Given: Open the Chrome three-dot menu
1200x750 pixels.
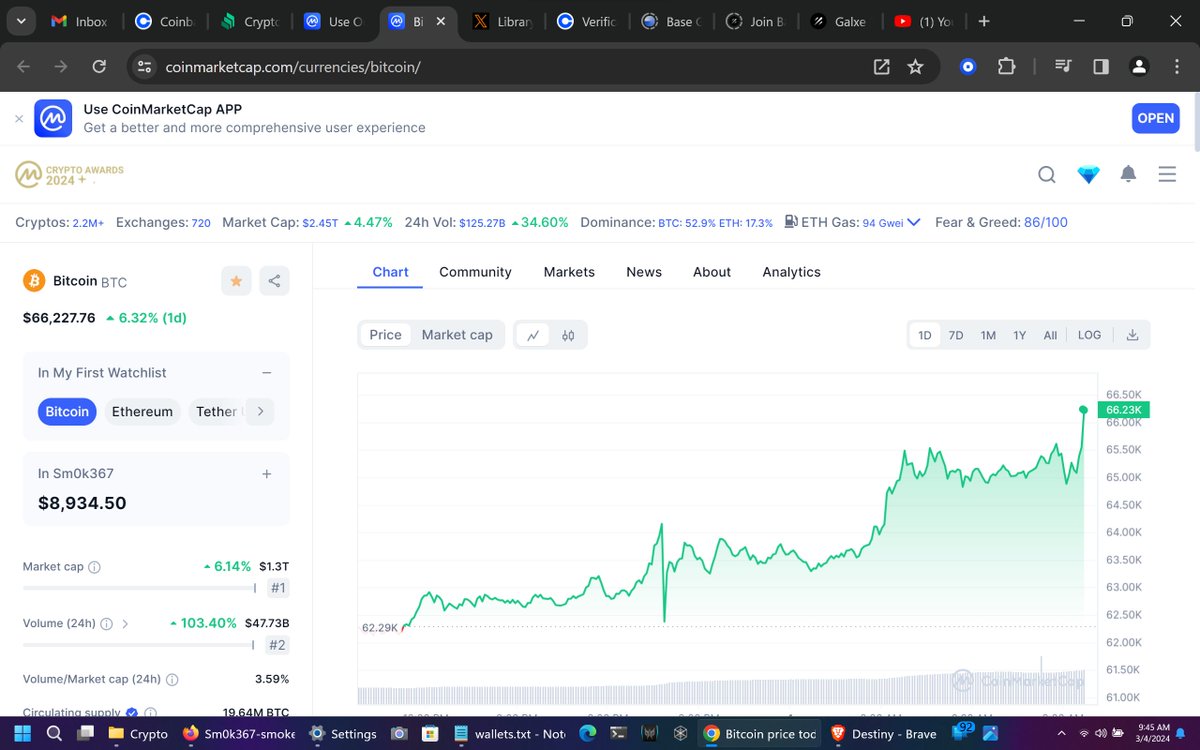Looking at the screenshot, I should pos(1176,67).
